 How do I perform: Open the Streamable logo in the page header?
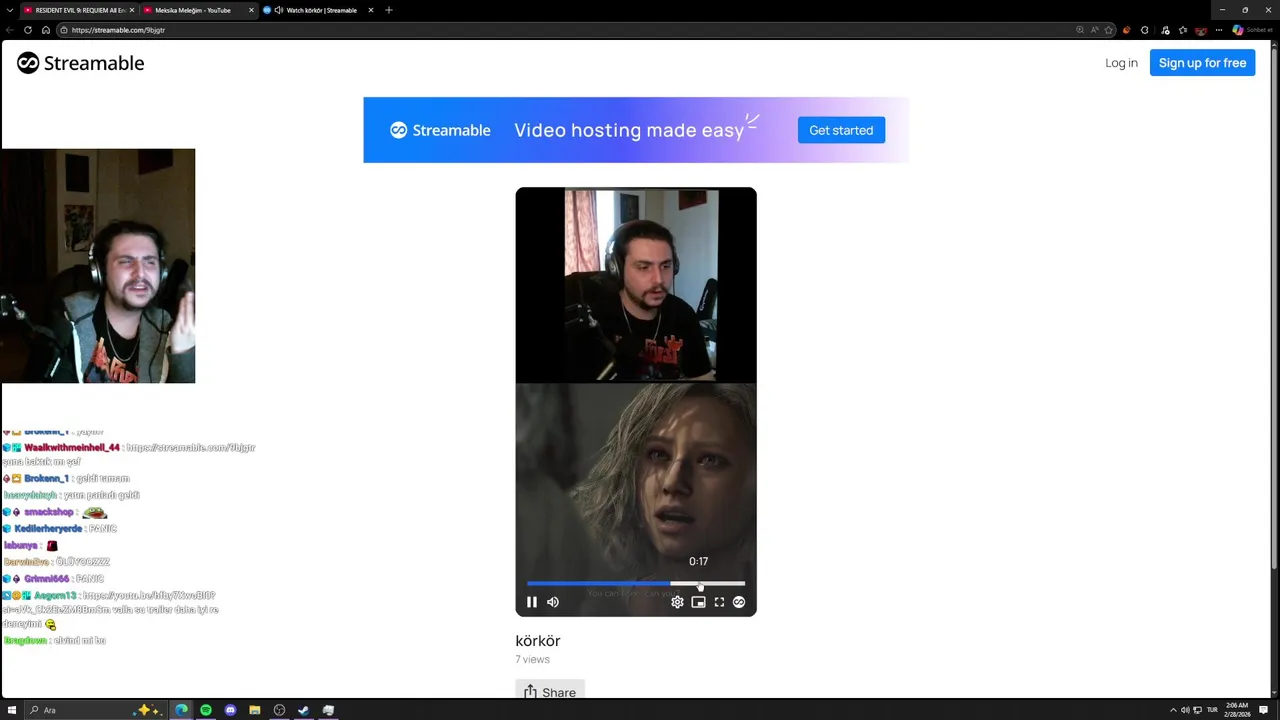[x=80, y=63]
